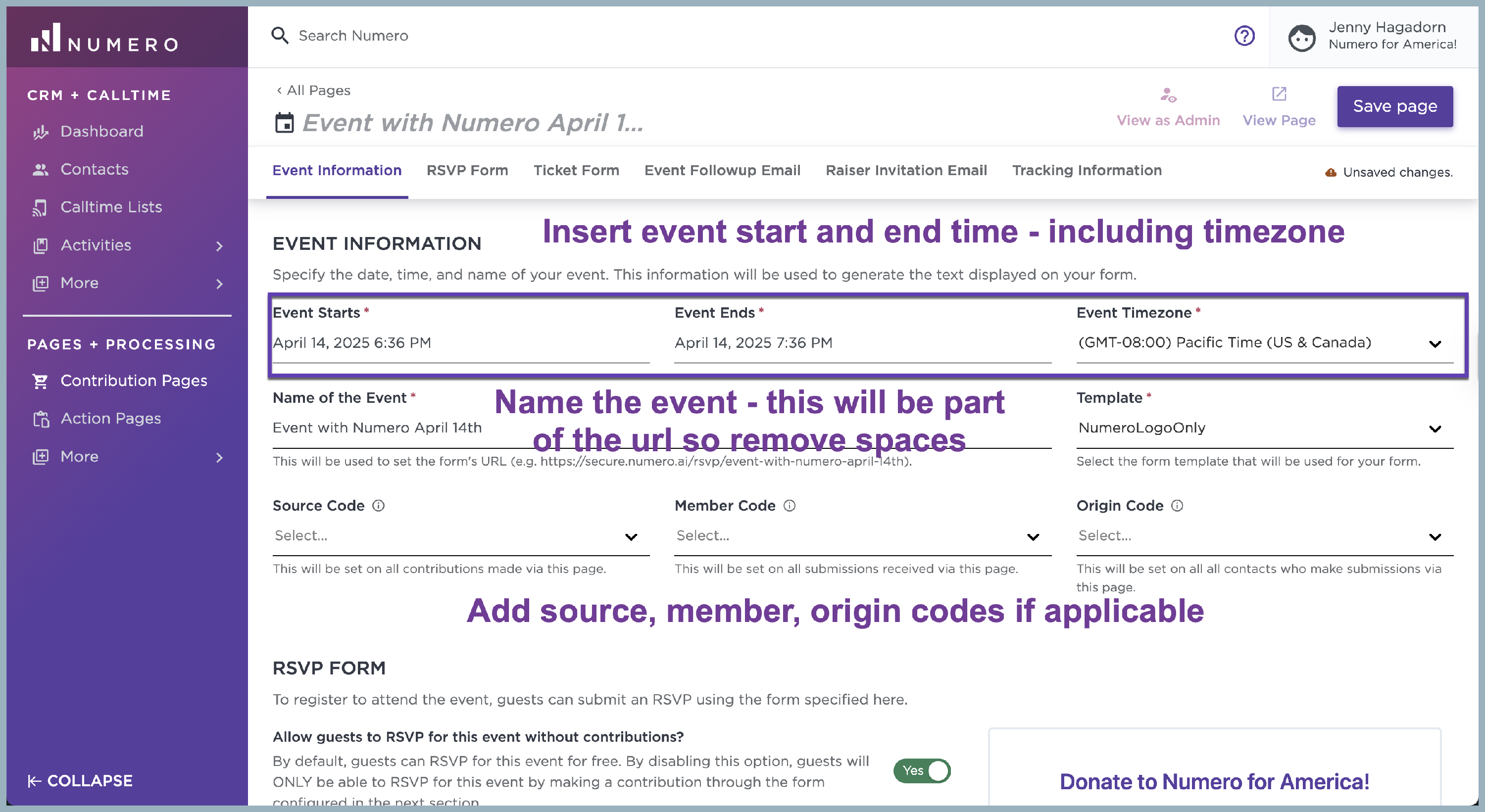Click the View as Admin person icon
The height and width of the screenshot is (812, 1485).
pyautogui.click(x=1168, y=95)
